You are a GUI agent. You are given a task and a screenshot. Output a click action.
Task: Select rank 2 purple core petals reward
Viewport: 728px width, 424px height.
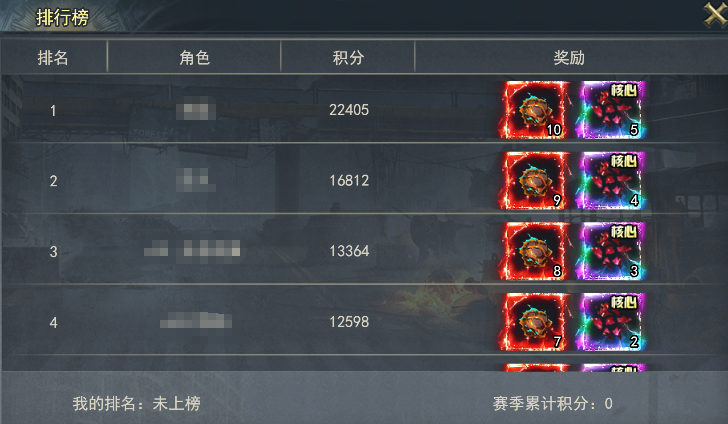pyautogui.click(x=611, y=181)
